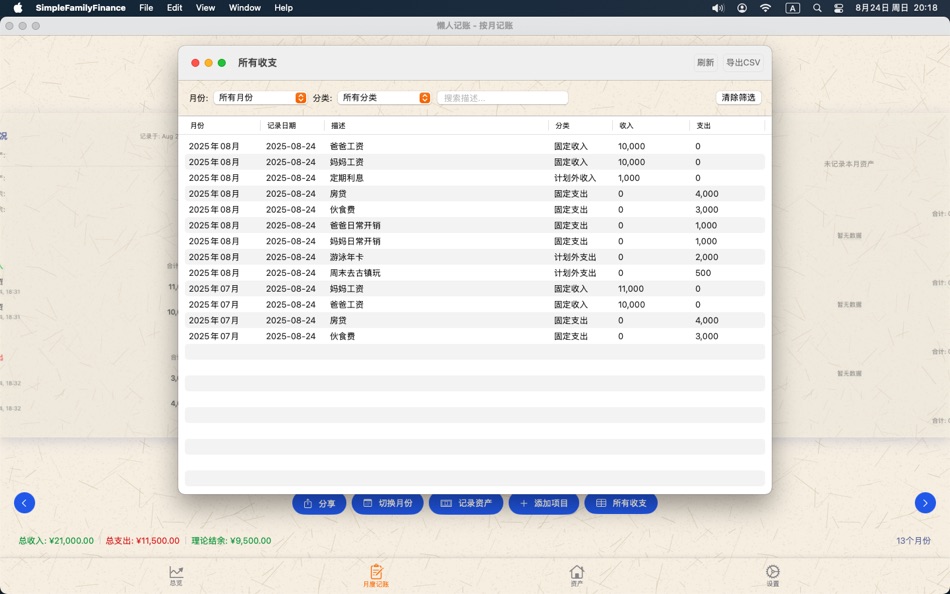
Task: Click the 导出CSV export button
Action: (x=745, y=62)
